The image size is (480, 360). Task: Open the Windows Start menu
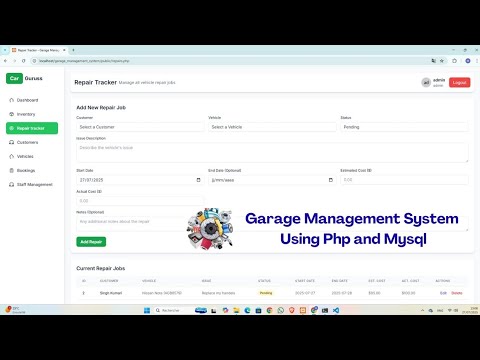pos(147,310)
